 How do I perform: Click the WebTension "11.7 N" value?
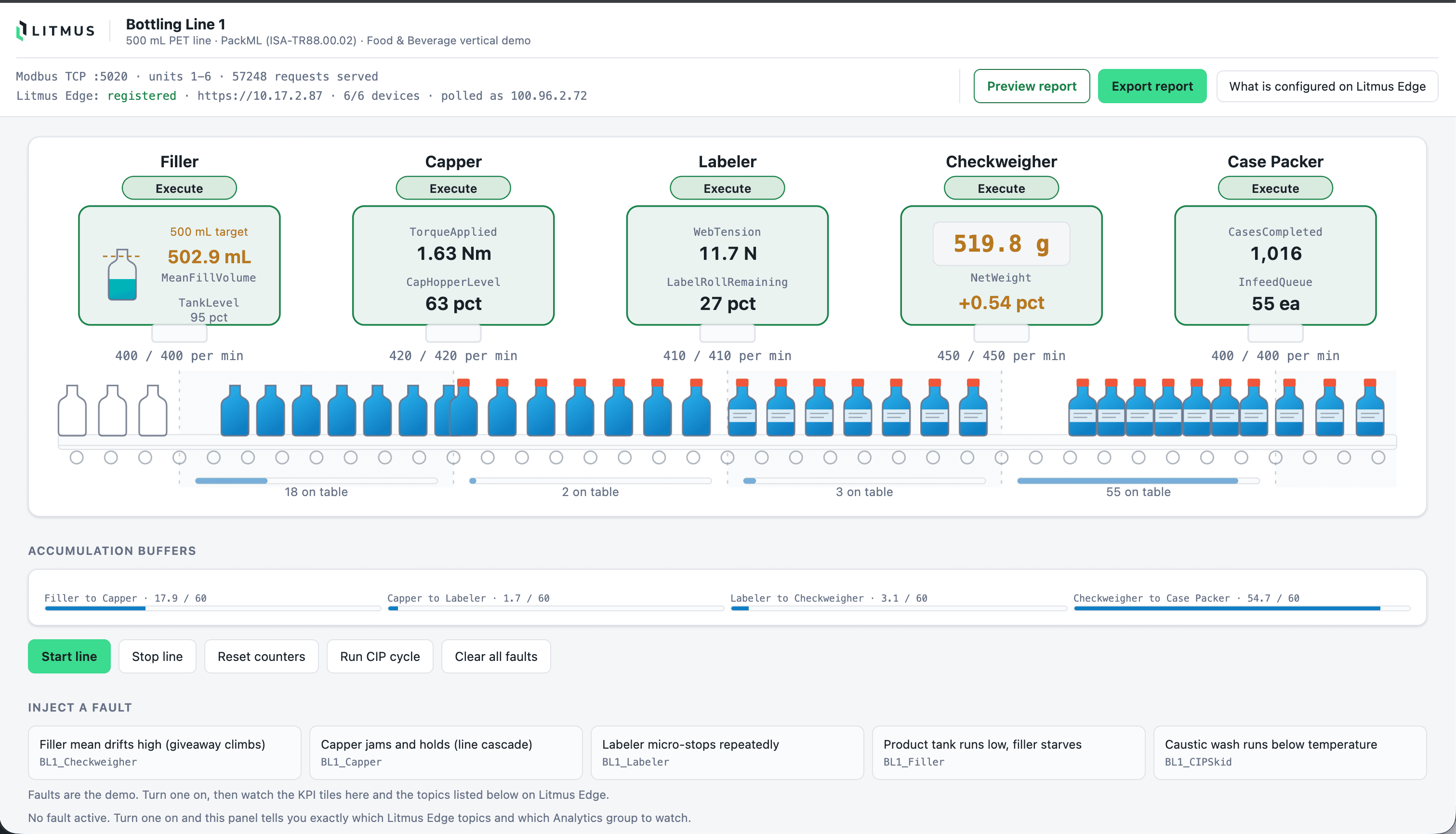tap(728, 253)
